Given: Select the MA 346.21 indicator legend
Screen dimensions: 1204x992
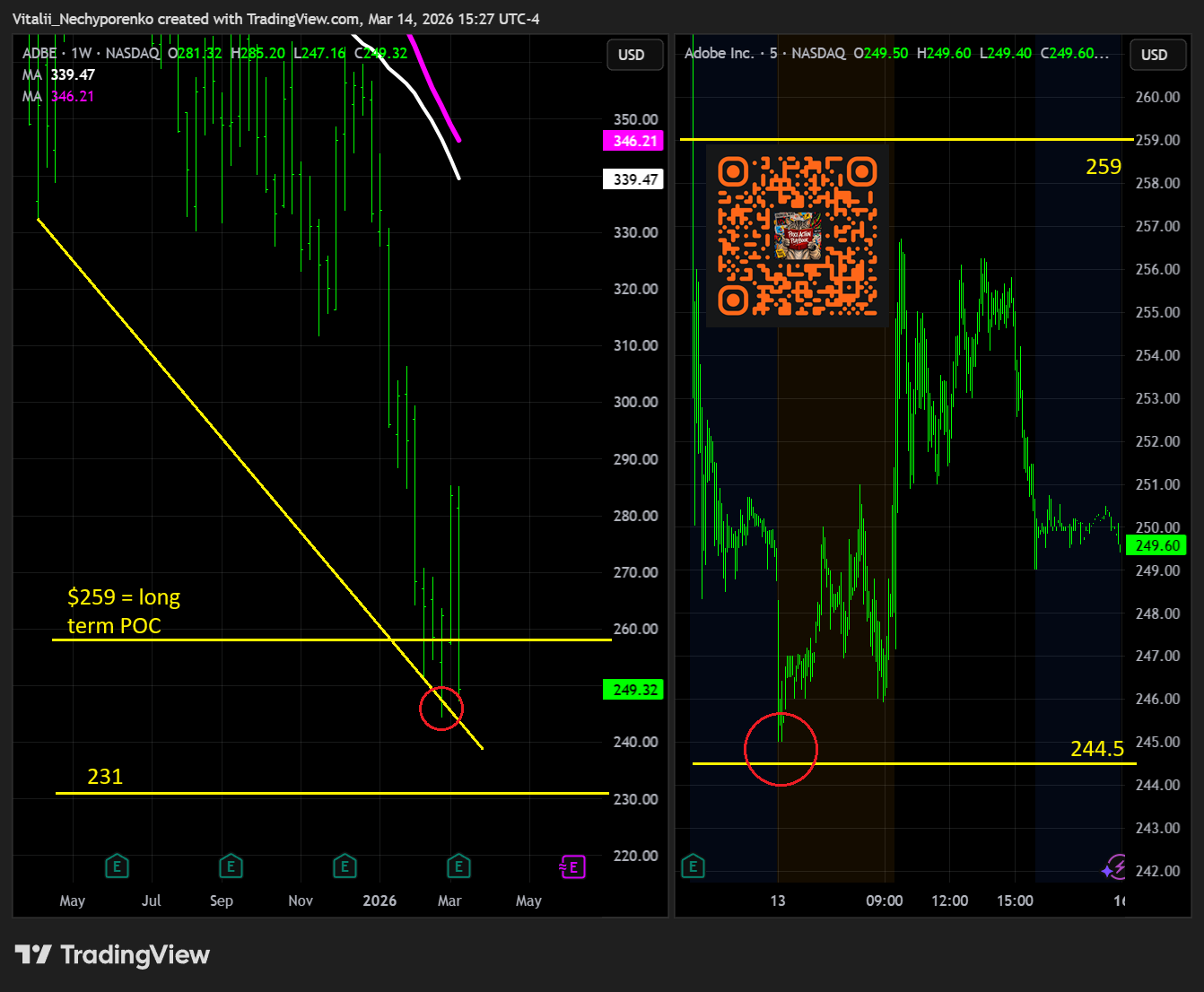Looking at the screenshot, I should click(x=58, y=96).
